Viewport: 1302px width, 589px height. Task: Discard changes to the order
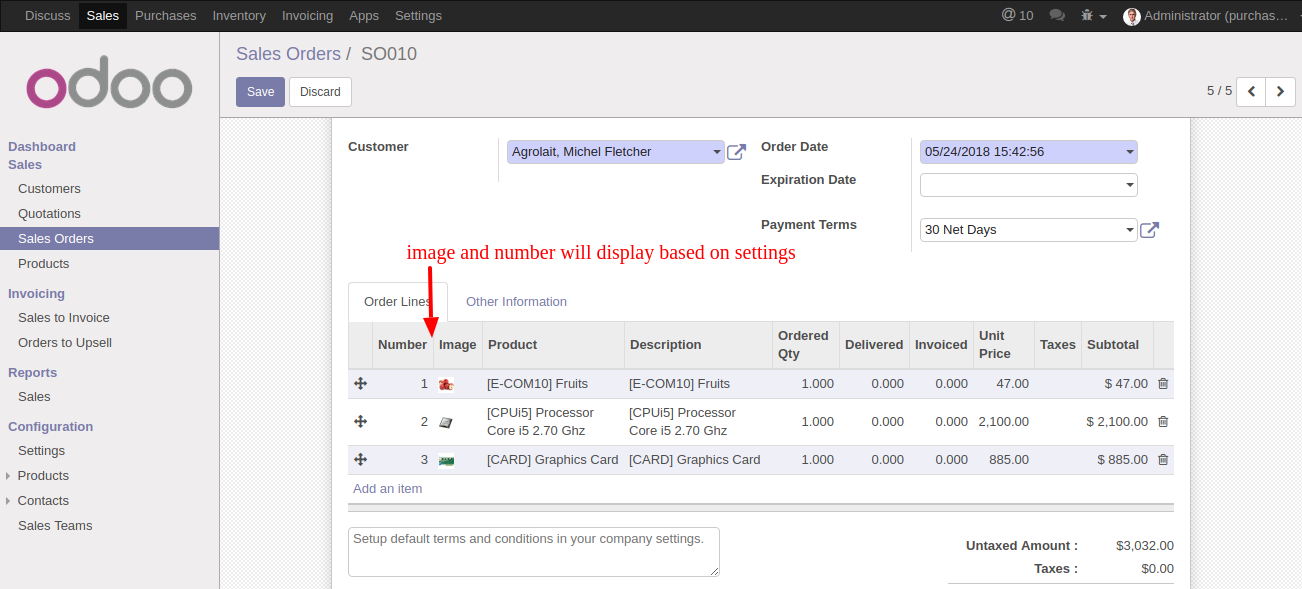pos(320,92)
